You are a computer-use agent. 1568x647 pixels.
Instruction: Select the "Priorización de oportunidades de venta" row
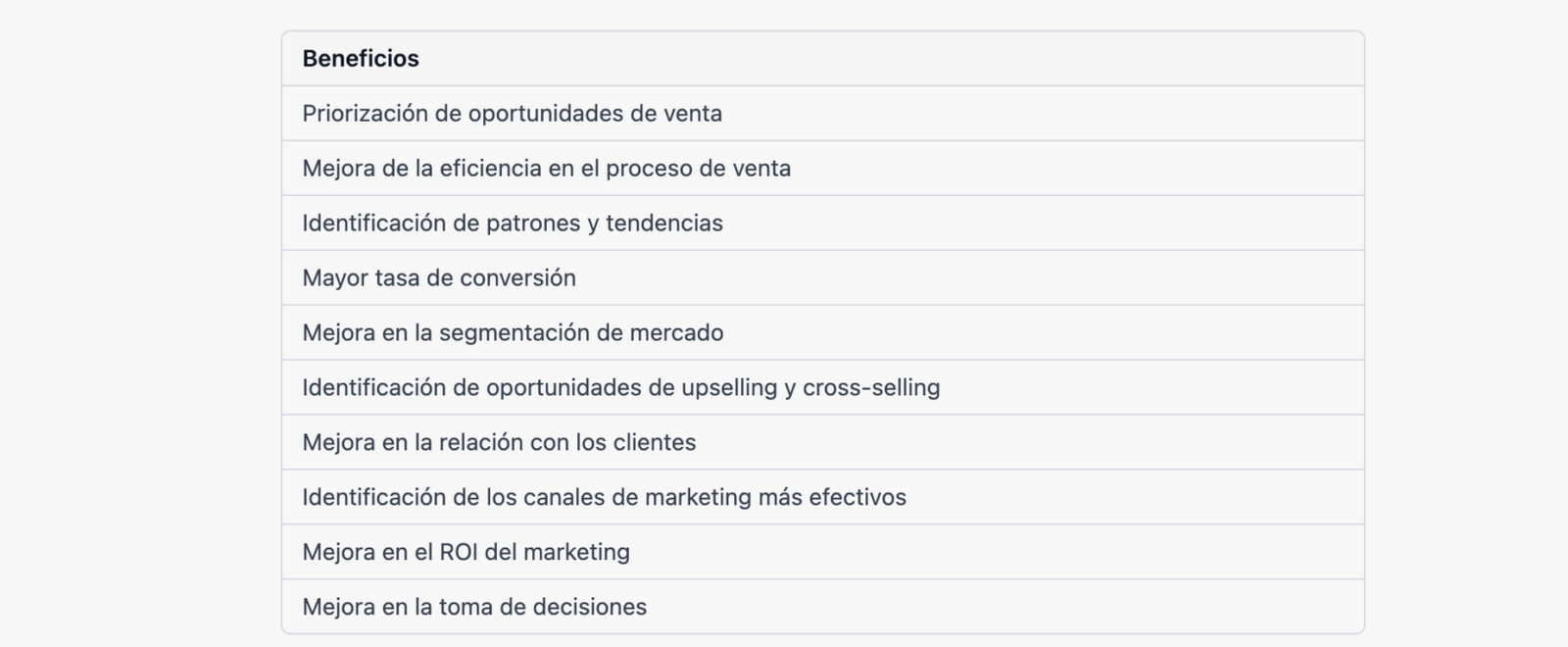pyautogui.click(x=512, y=114)
